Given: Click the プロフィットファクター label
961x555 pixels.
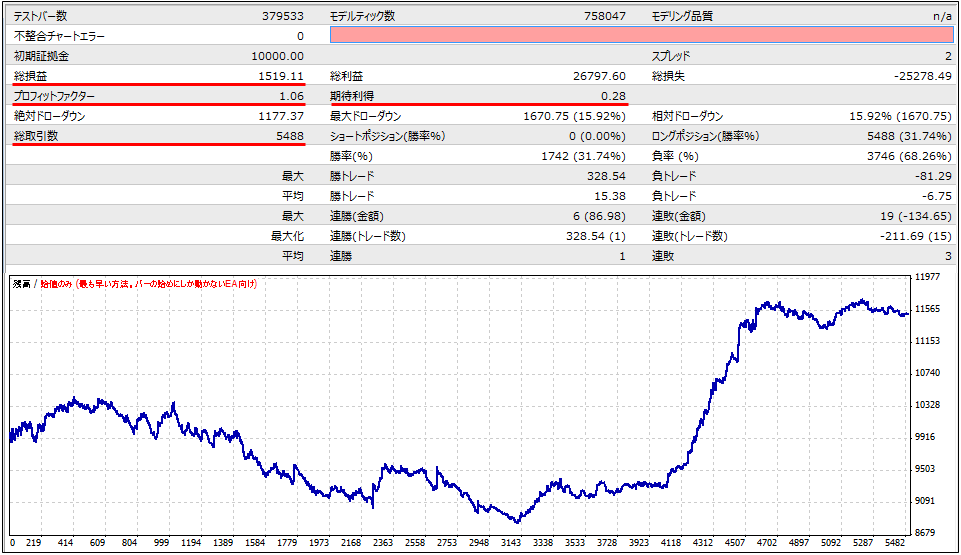Looking at the screenshot, I should [x=55, y=96].
